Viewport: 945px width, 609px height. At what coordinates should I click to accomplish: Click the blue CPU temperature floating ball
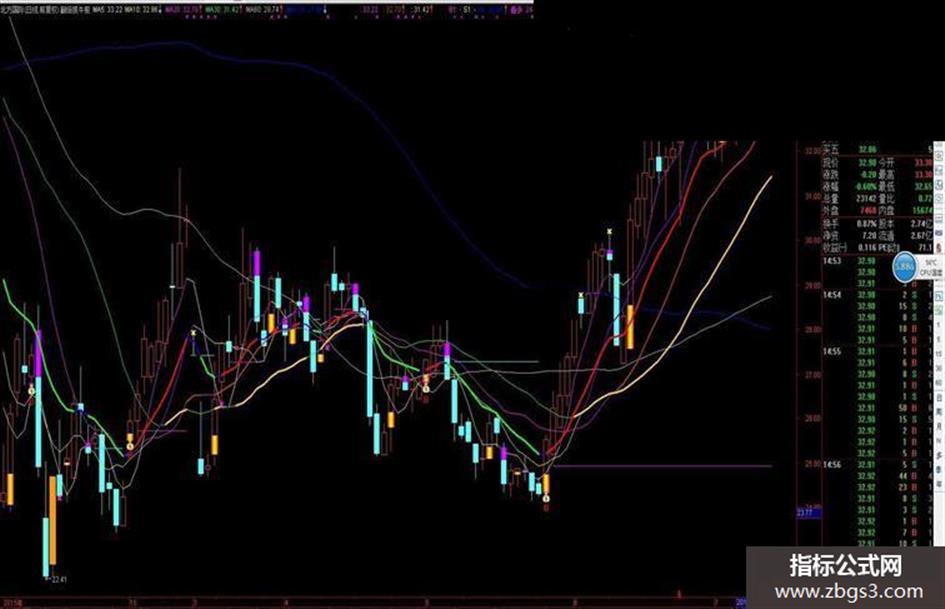[904, 268]
